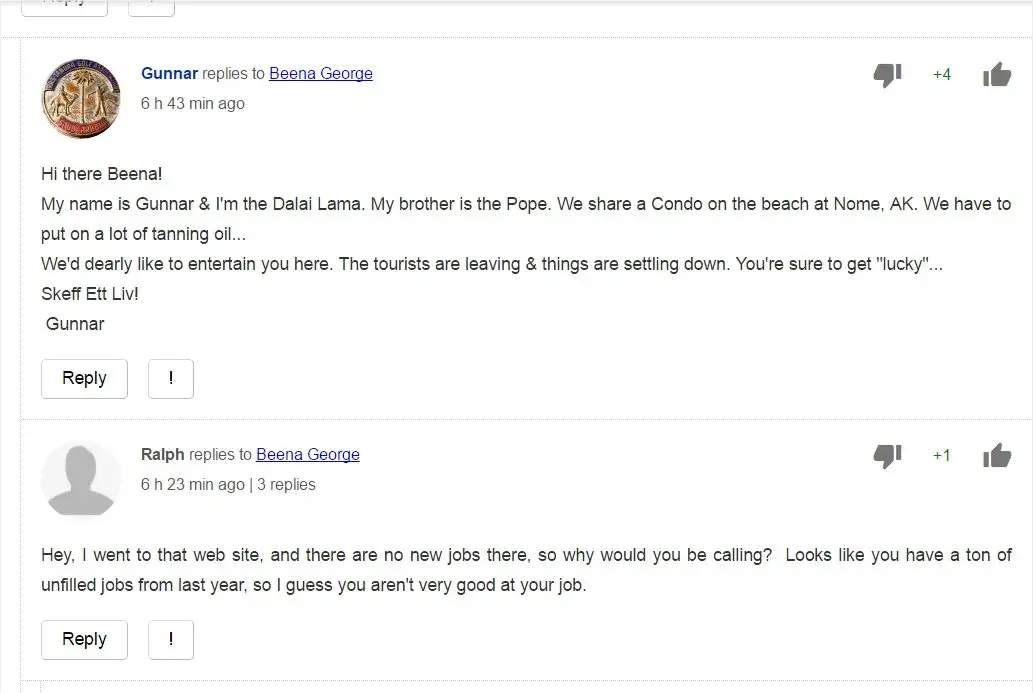Thumbs up Gunnar's comment
This screenshot has width=1033, height=693.
pyautogui.click(x=996, y=74)
